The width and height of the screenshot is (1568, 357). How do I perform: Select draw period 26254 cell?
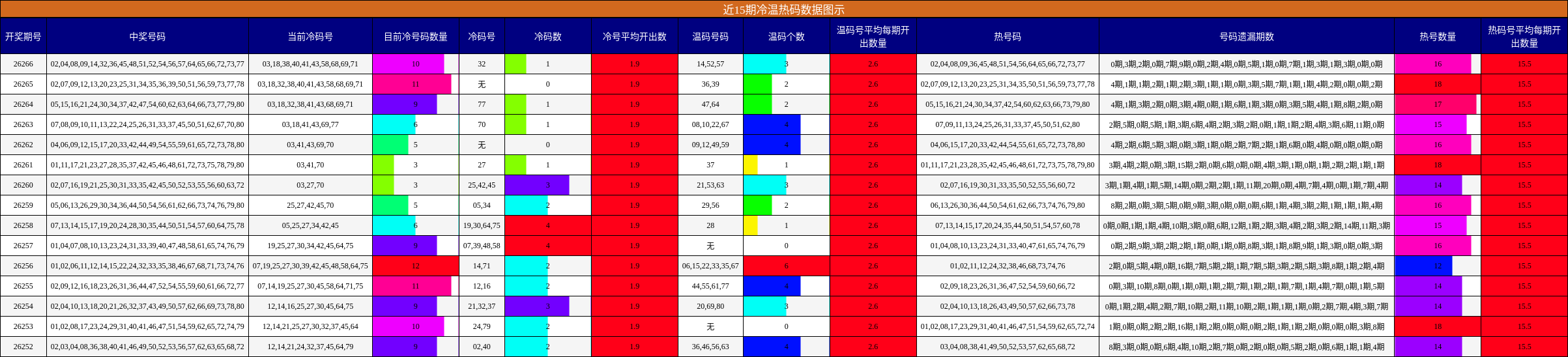(x=23, y=306)
